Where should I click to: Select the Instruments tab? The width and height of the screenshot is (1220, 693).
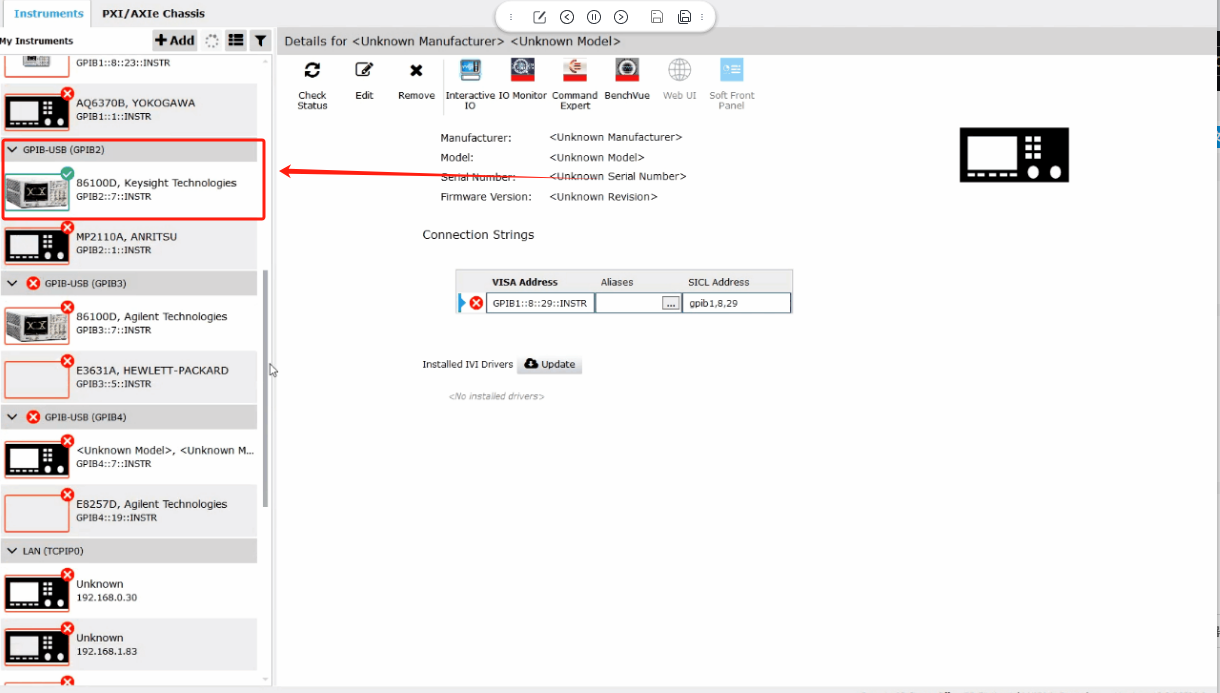click(48, 13)
